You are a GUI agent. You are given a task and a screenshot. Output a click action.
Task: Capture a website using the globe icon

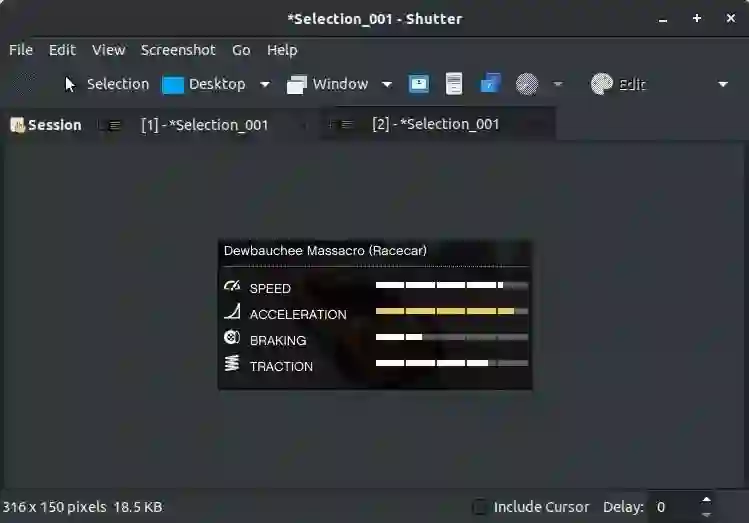[527, 84]
